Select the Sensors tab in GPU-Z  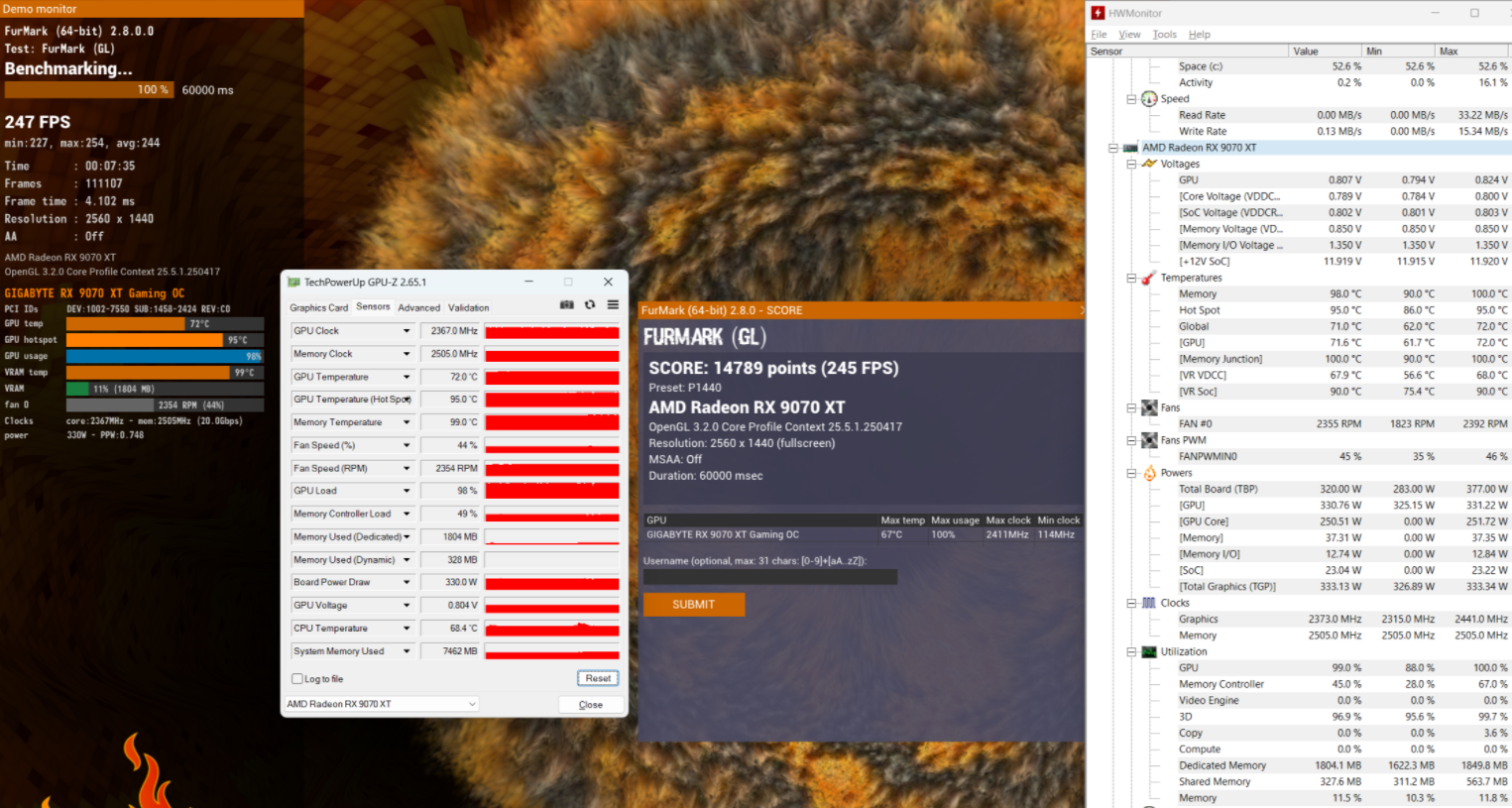(373, 306)
